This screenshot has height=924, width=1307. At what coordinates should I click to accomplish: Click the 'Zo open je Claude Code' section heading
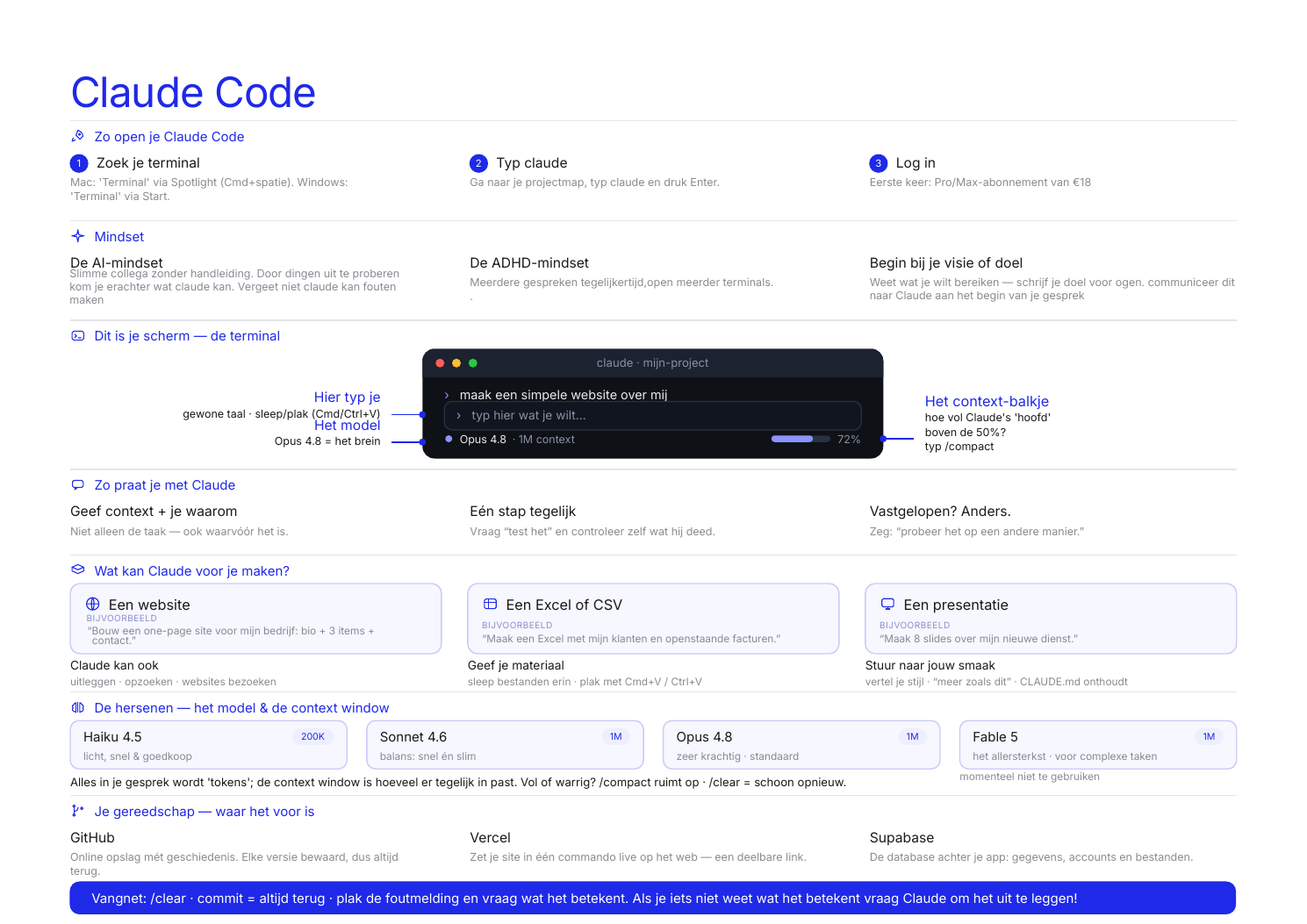169,137
